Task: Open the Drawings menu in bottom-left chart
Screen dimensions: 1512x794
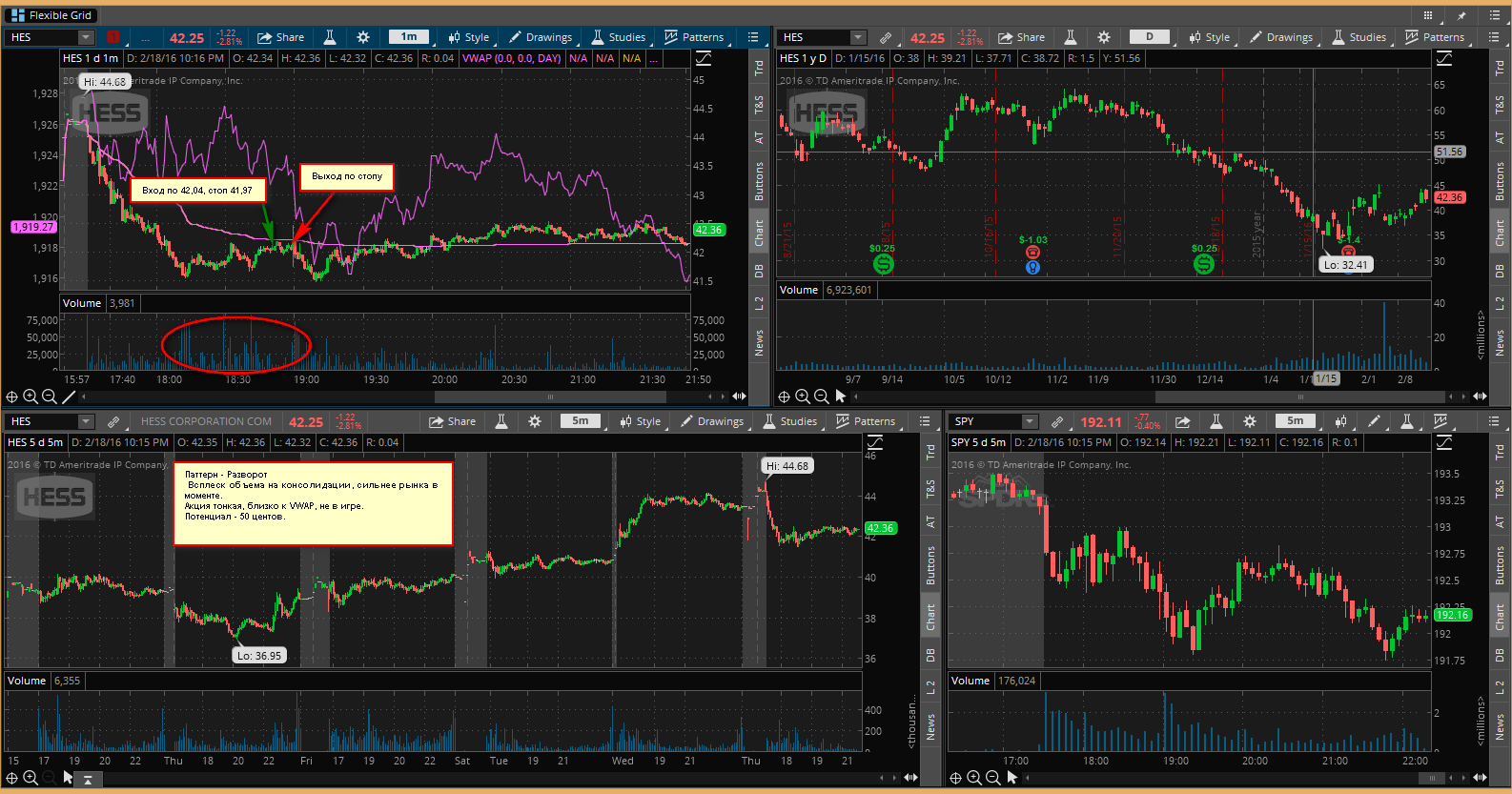Action: click(712, 421)
